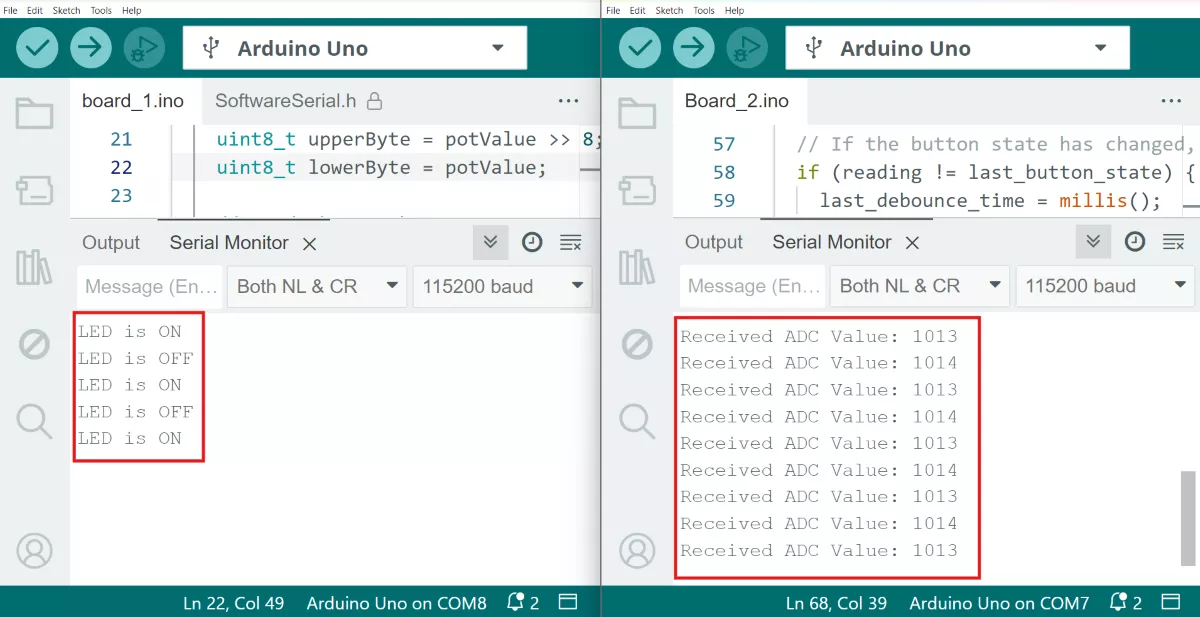Open Library Manager in right window sidebar
The image size is (1200, 617).
point(637,267)
